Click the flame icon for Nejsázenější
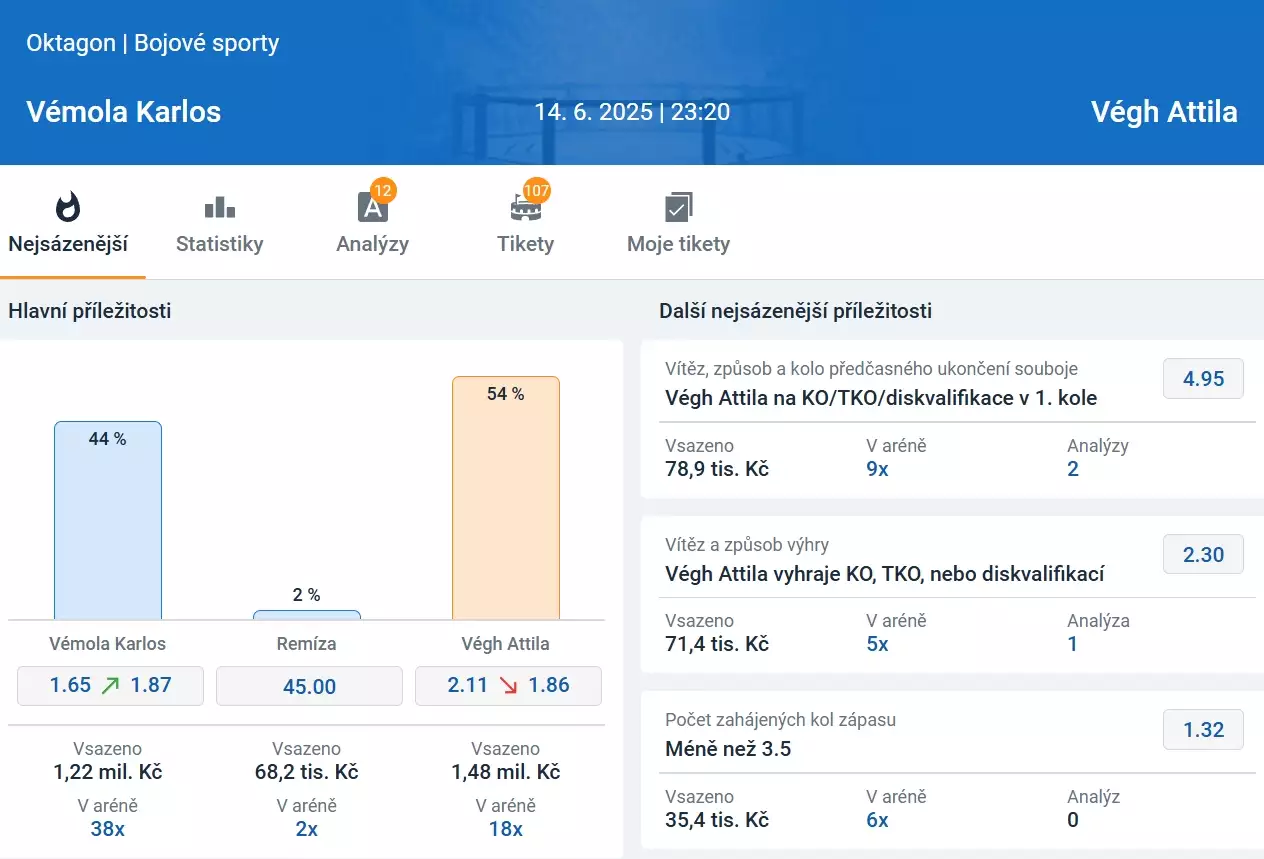This screenshot has height=859, width=1264. (67, 207)
